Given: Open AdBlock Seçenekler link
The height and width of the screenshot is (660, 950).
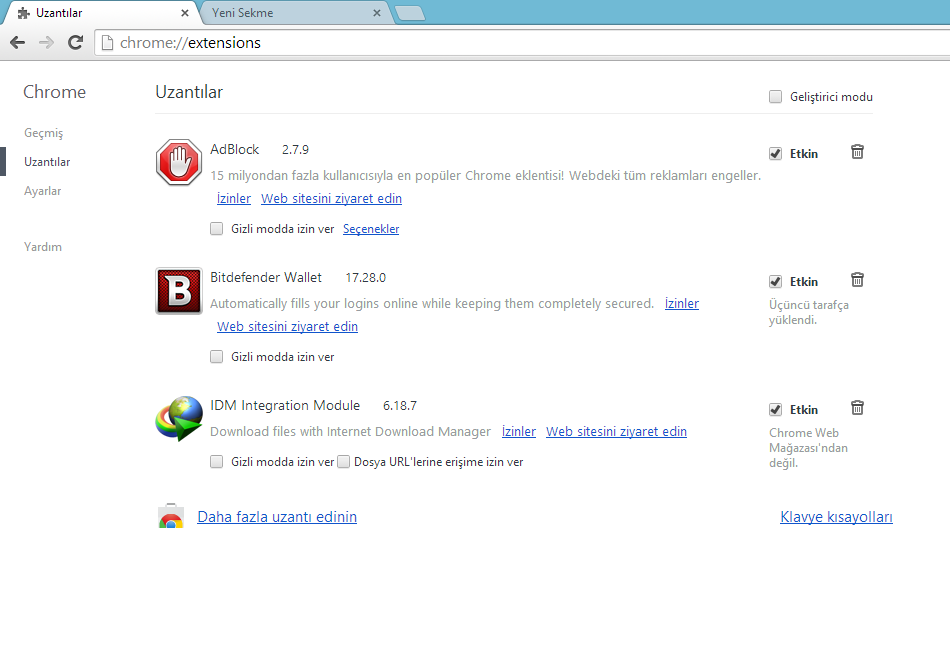Looking at the screenshot, I should pyautogui.click(x=371, y=228).
